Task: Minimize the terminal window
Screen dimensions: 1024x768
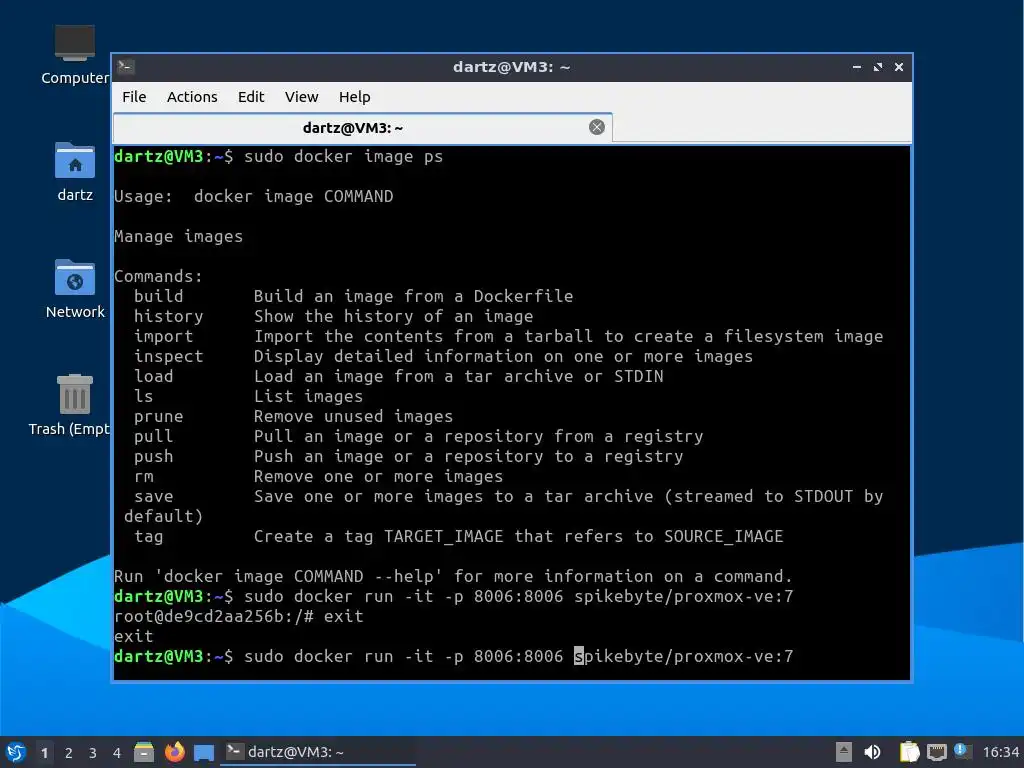Action: [x=856, y=67]
